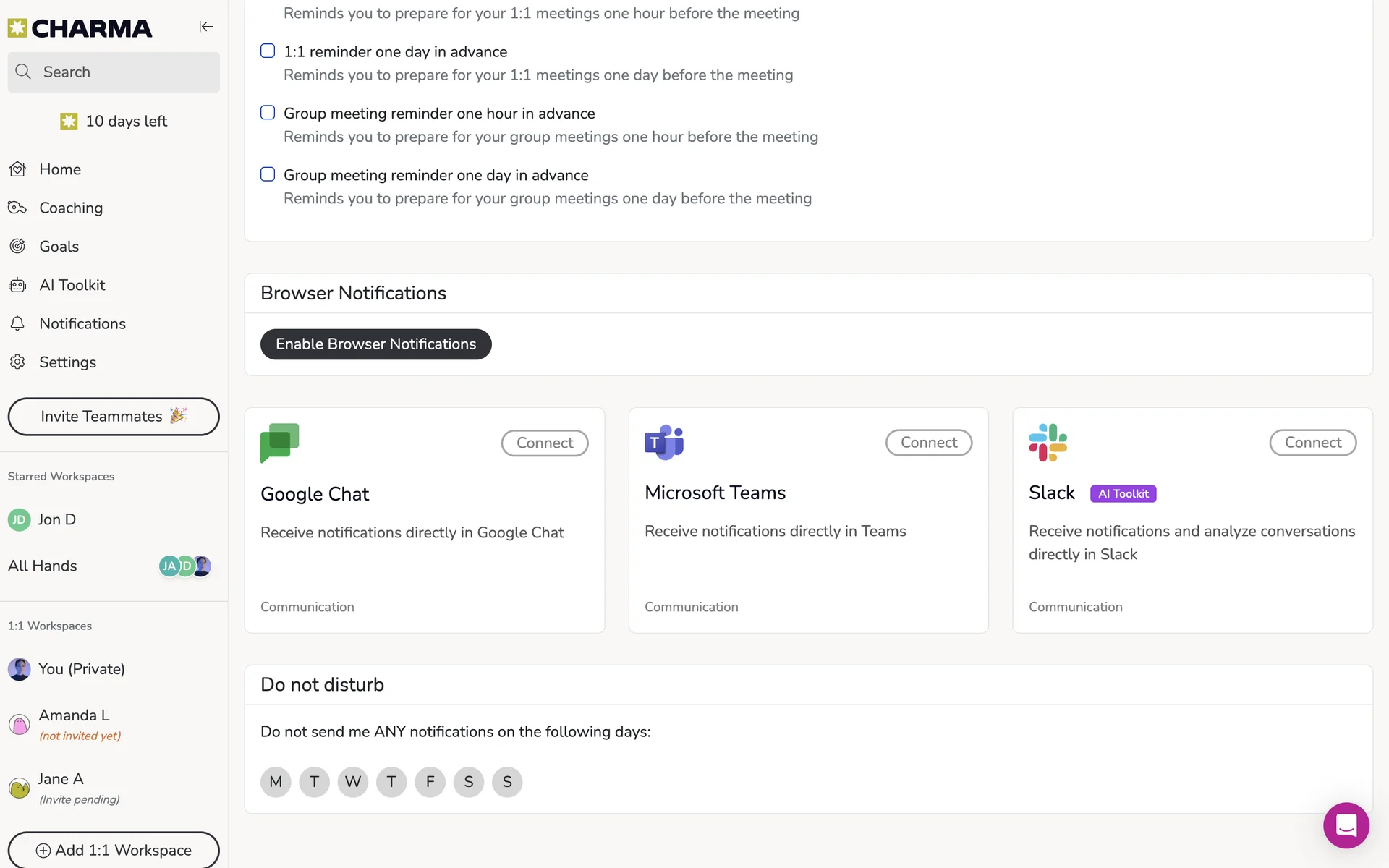The height and width of the screenshot is (868, 1389).
Task: Open All Hands member avatars
Action: 184,566
